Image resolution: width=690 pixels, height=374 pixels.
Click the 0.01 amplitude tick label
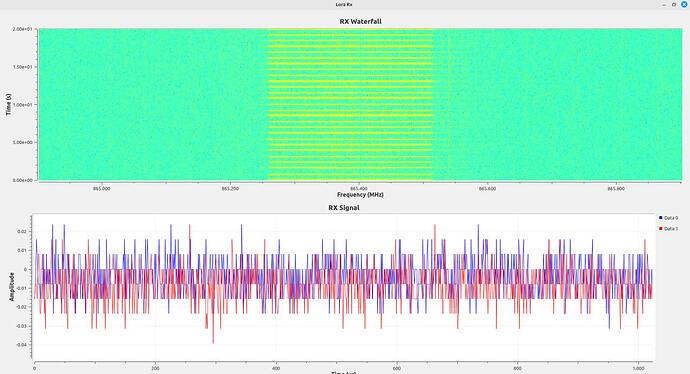pyautogui.click(x=23, y=250)
